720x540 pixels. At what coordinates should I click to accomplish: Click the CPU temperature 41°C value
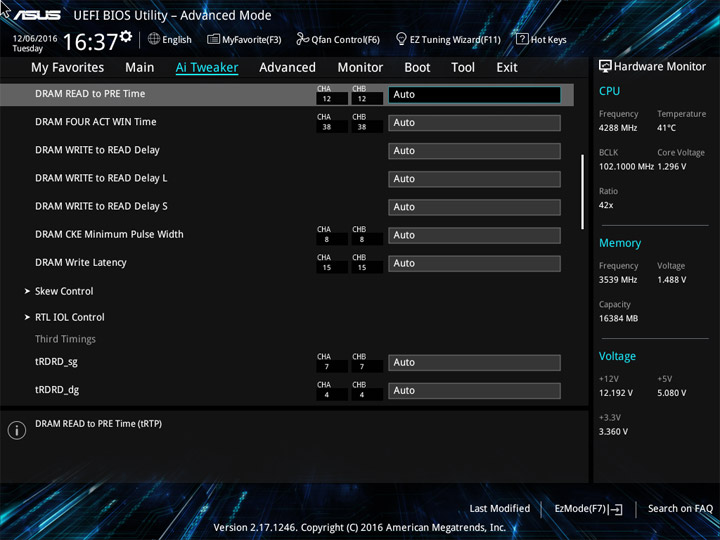pyautogui.click(x=666, y=128)
